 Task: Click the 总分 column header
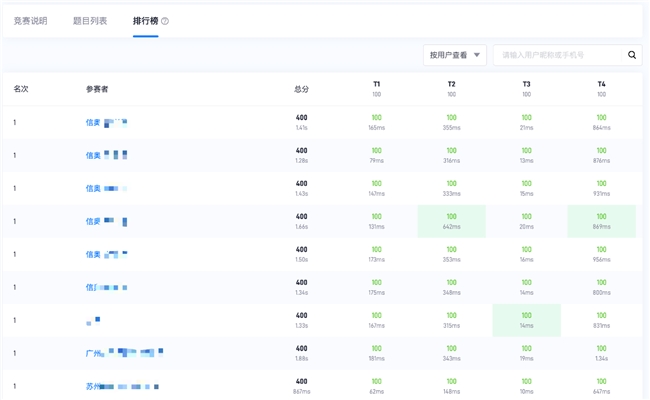click(x=301, y=89)
